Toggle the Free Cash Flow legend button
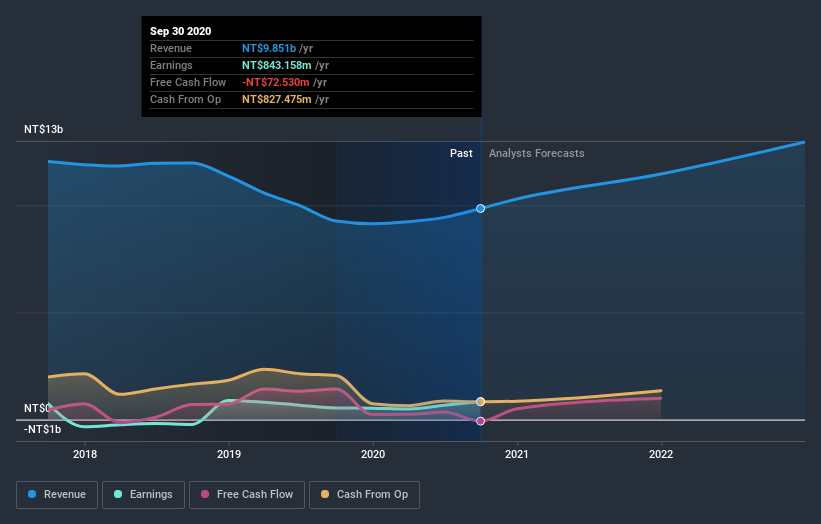 (247, 495)
